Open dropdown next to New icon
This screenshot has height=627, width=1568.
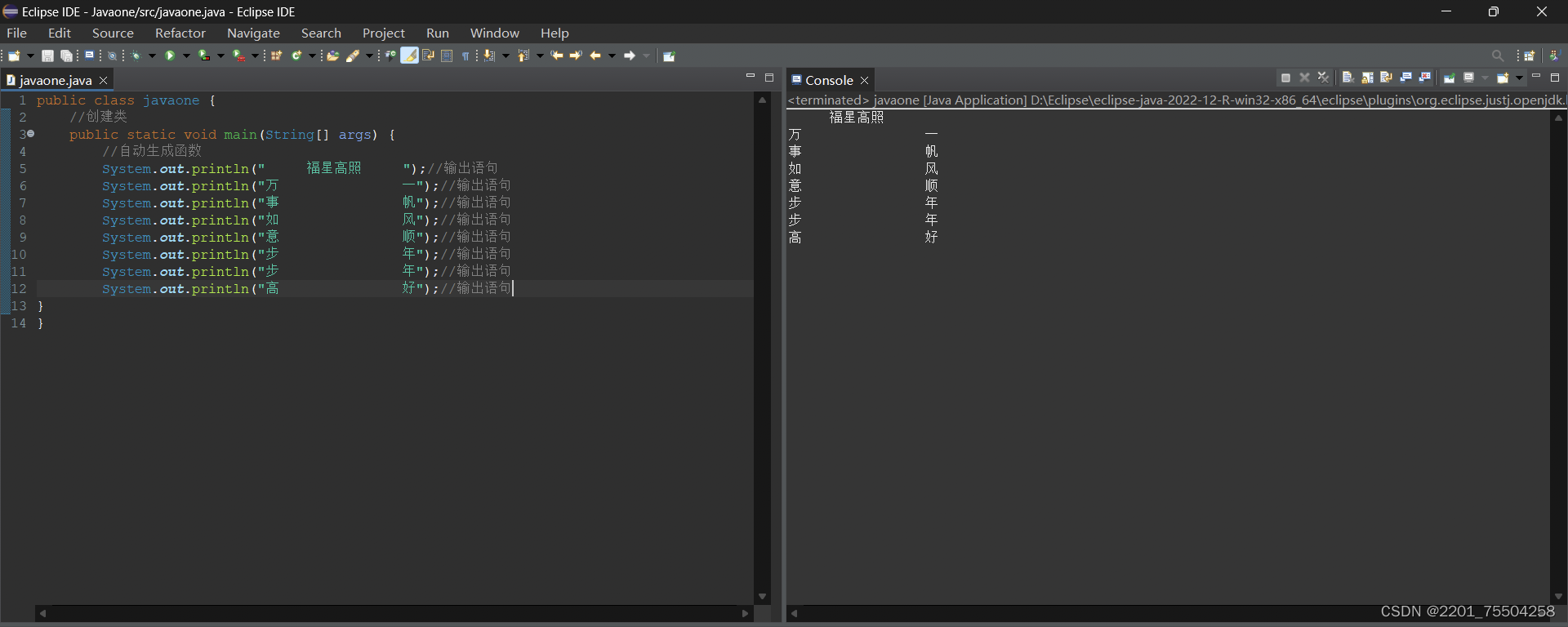click(30, 56)
